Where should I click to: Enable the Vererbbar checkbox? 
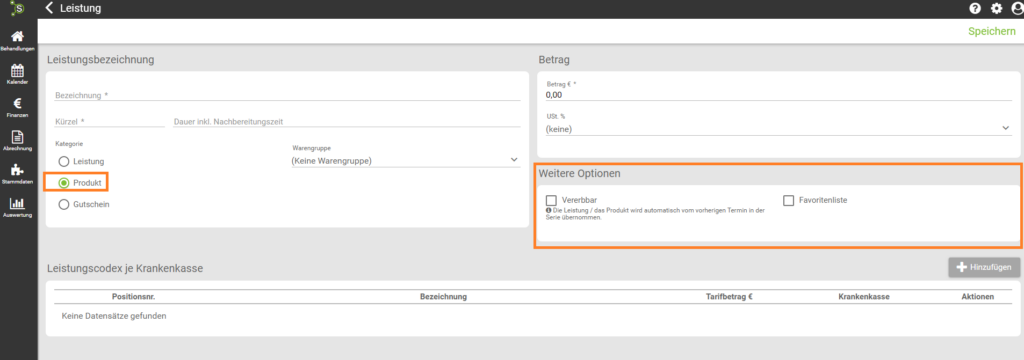(551, 200)
